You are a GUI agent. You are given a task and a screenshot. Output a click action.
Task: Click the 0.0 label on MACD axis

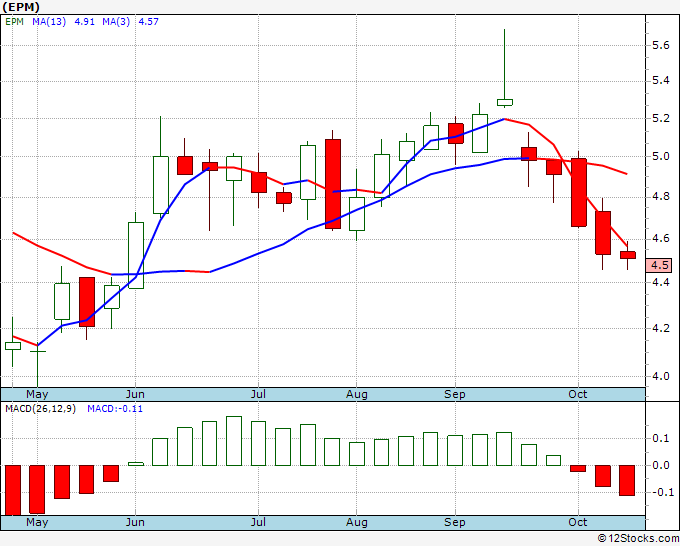pos(660,465)
